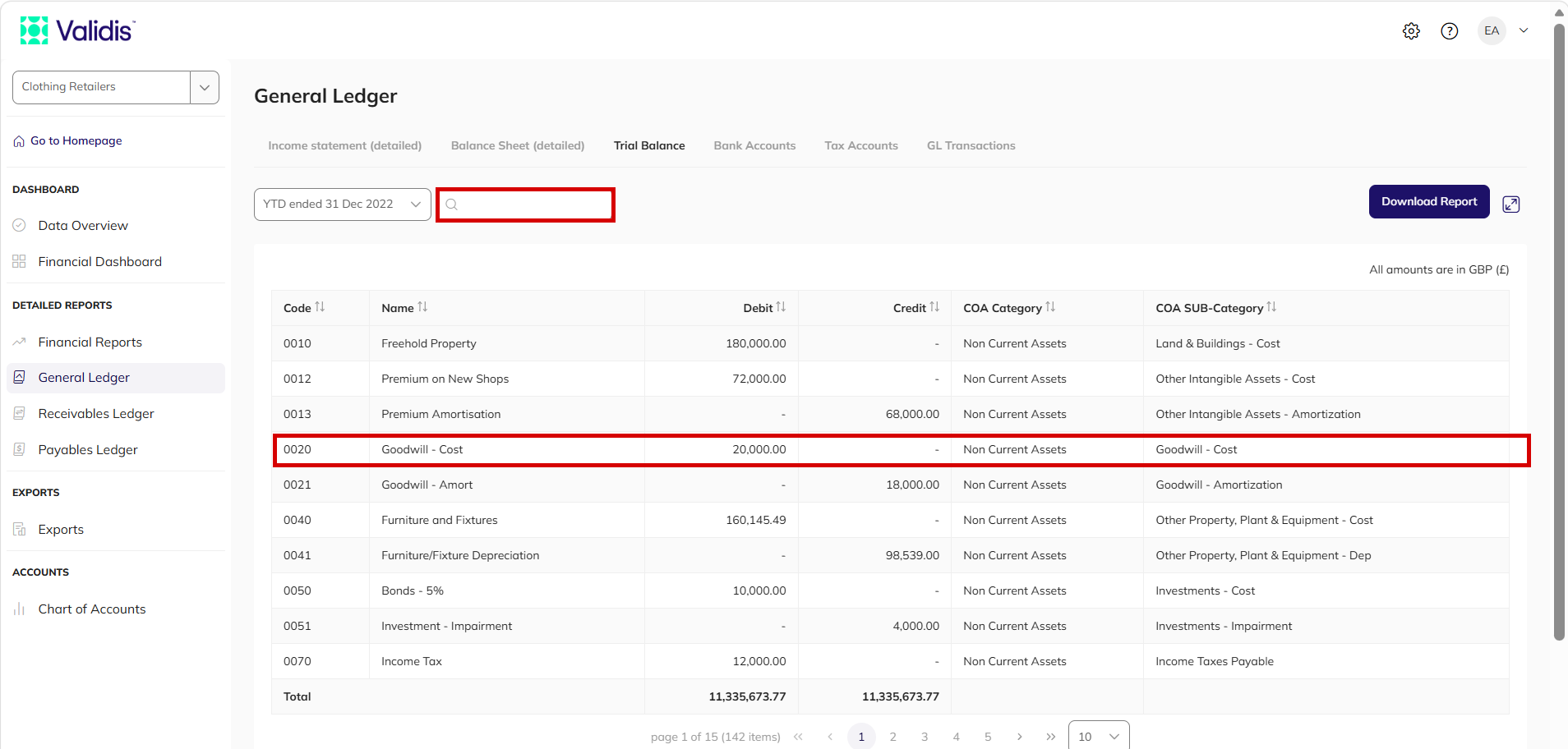Expand the user account menu chevron
Screen dimensions: 1568x749
(1524, 31)
